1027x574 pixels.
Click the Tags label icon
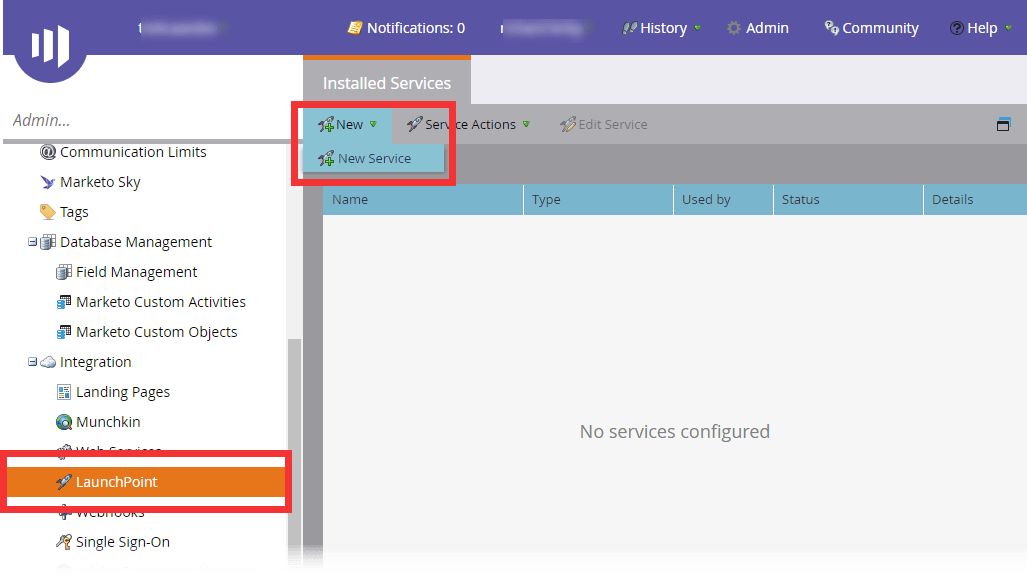(x=47, y=212)
